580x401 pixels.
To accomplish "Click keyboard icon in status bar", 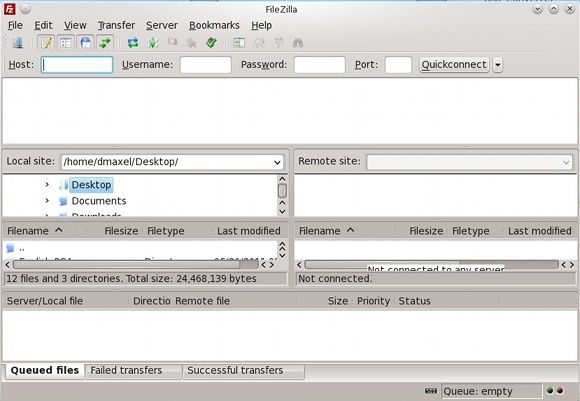I will pos(431,391).
